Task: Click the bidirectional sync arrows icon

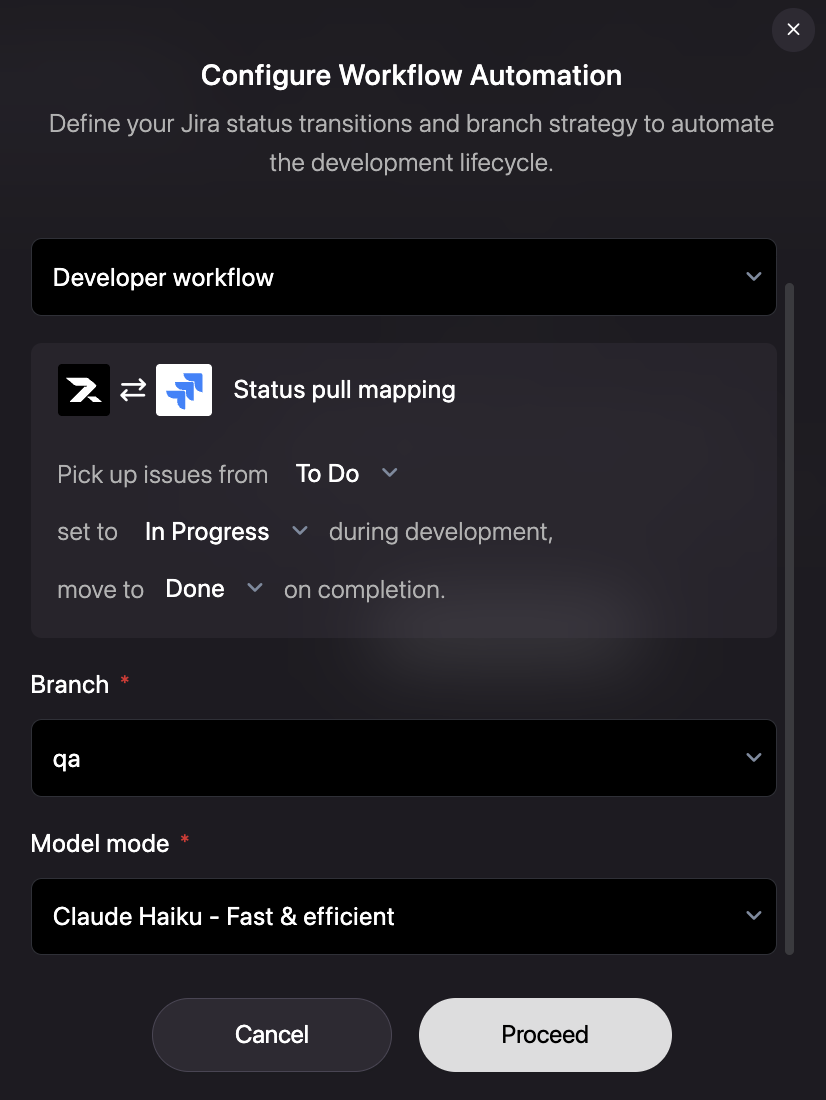Action: point(133,390)
